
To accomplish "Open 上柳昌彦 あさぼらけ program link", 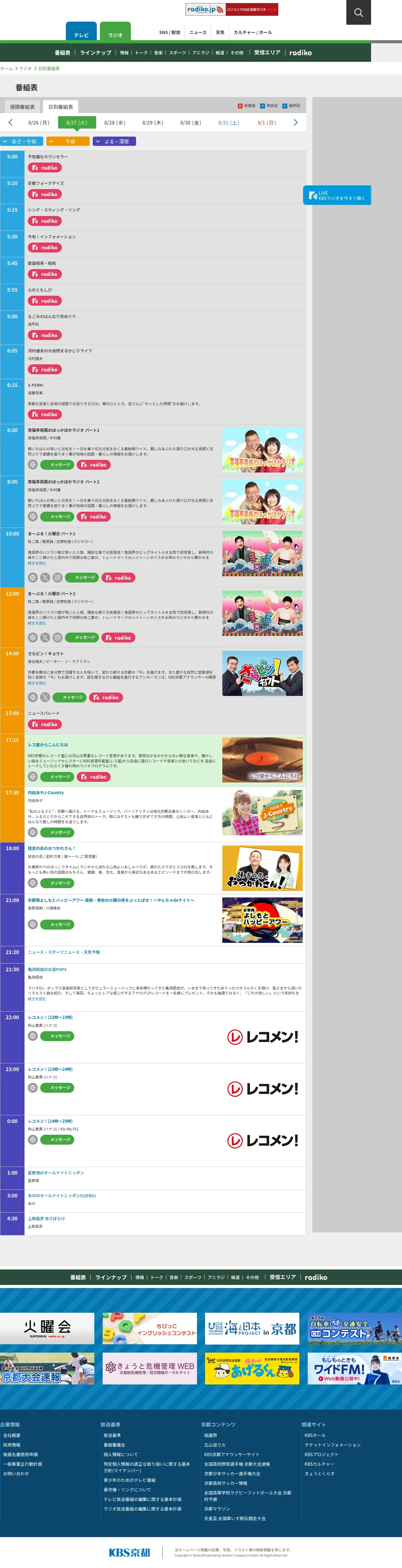I will pyautogui.click(x=46, y=1218).
